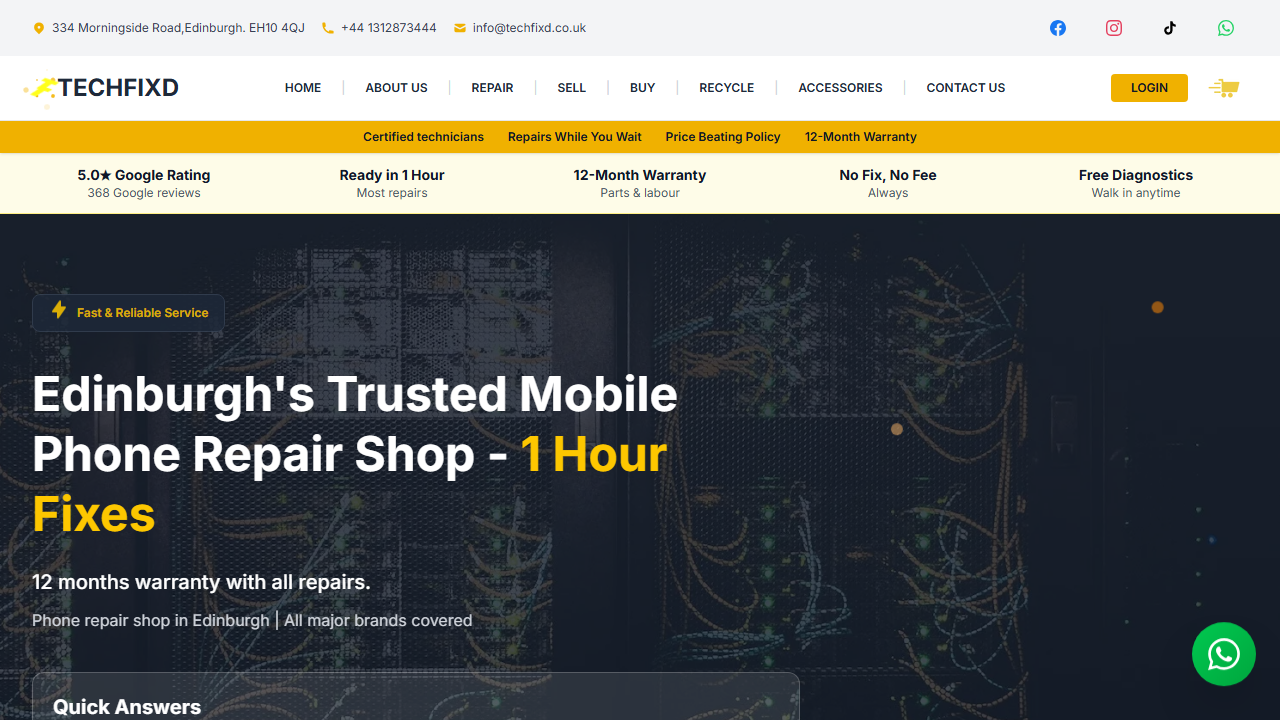Navigate to ACCESSORIES
Viewport: 1280px width, 720px height.
click(x=841, y=88)
